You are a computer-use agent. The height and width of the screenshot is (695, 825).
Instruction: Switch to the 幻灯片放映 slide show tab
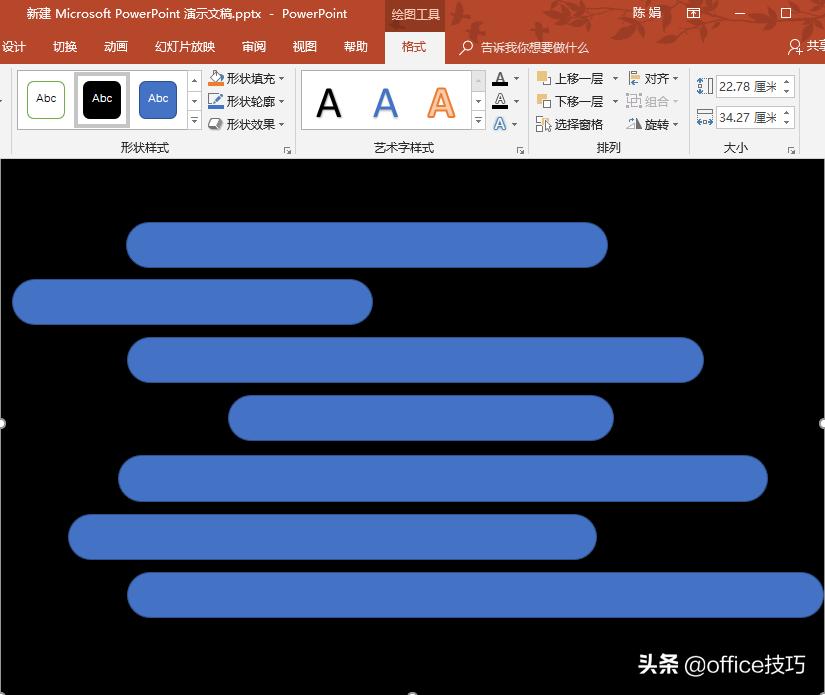[x=185, y=47]
